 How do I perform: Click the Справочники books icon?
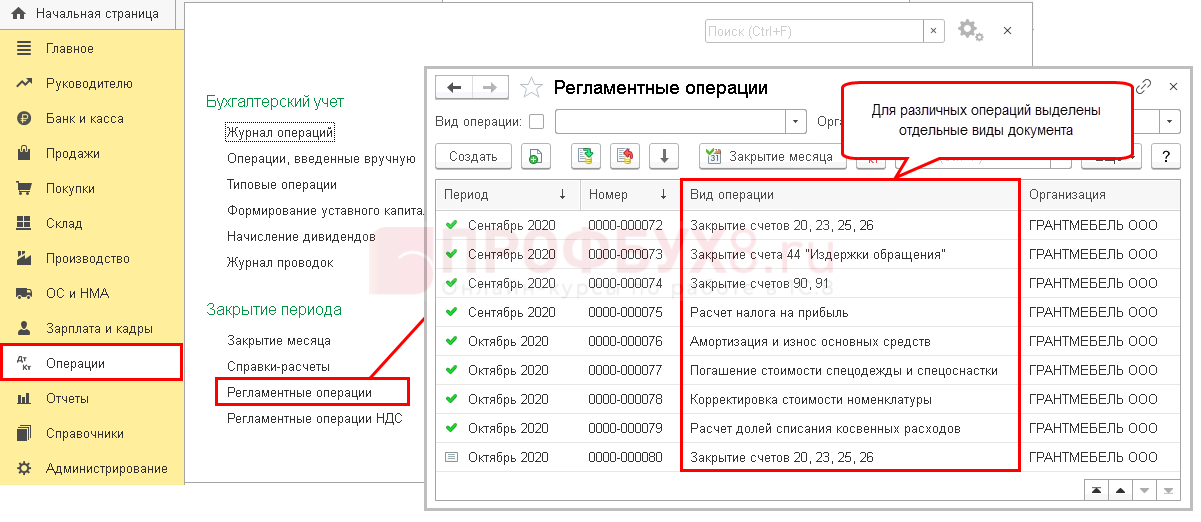pyautogui.click(x=24, y=434)
